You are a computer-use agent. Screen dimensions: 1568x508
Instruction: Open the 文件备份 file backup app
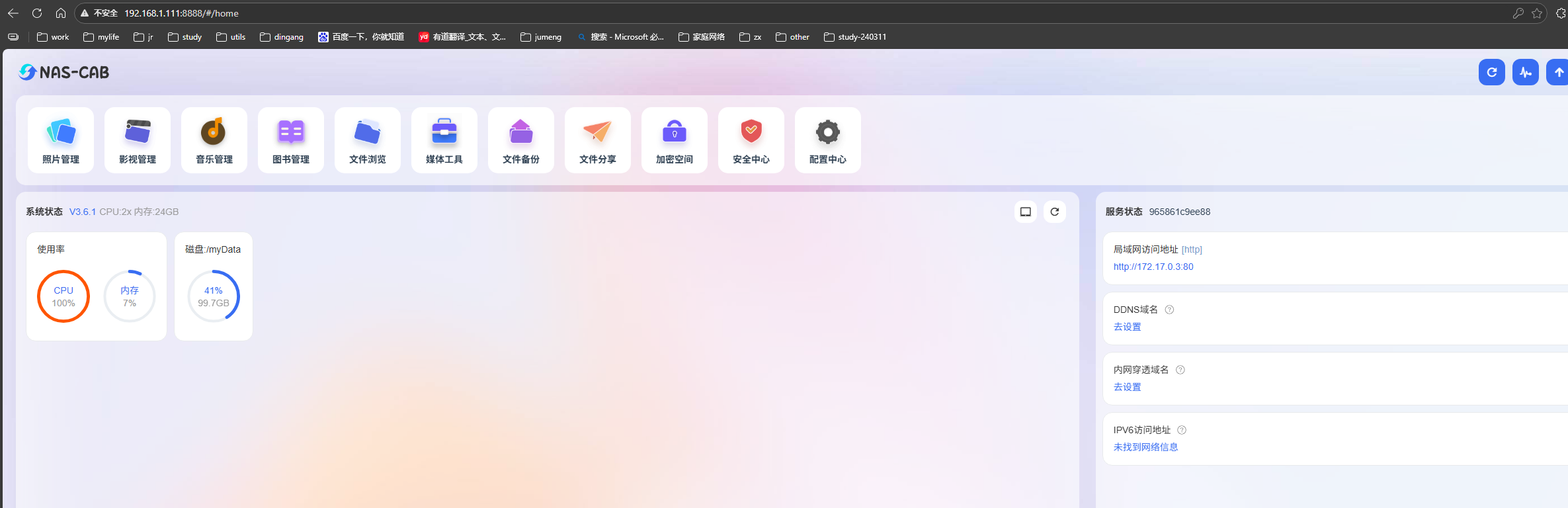521,140
